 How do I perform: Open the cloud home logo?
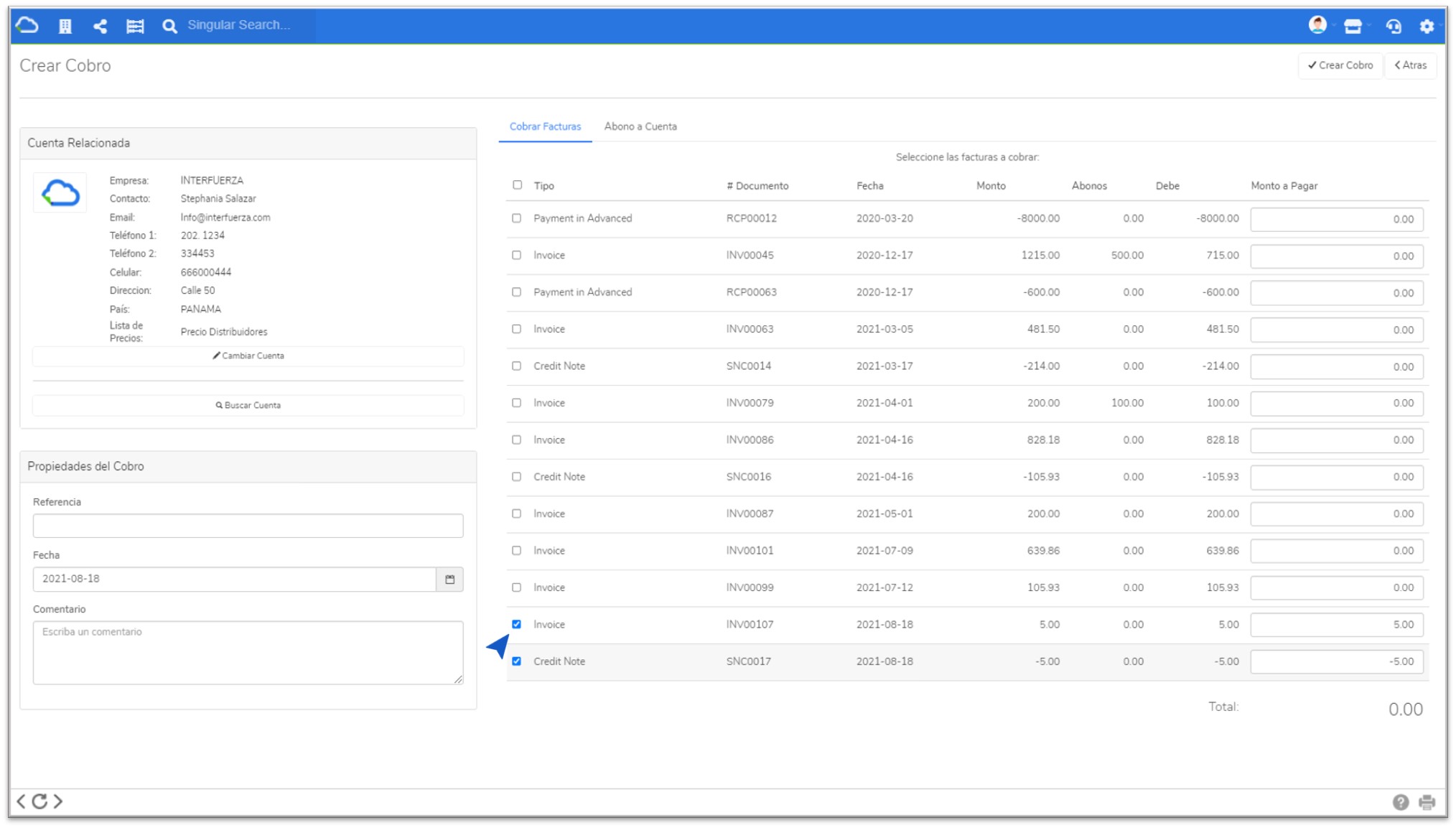tap(27, 26)
